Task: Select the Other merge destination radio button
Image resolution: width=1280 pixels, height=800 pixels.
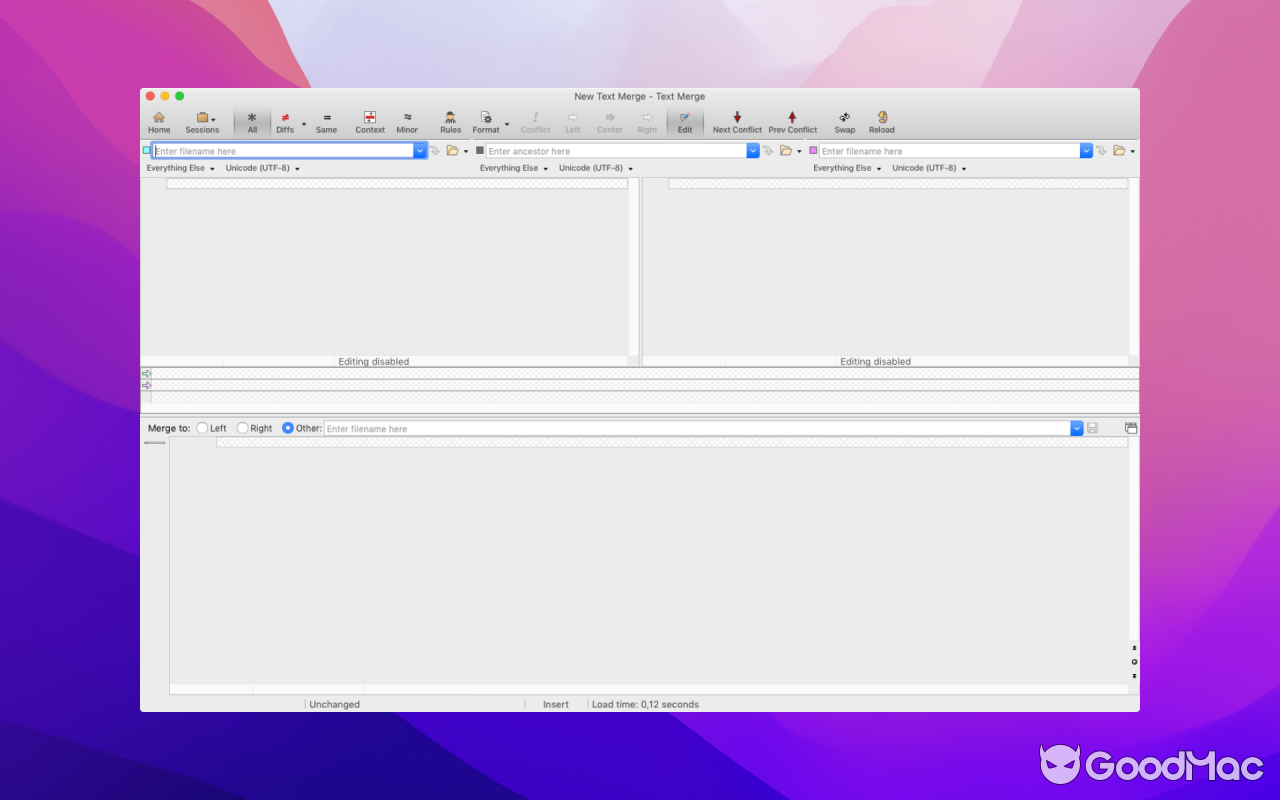Action: tap(288, 427)
